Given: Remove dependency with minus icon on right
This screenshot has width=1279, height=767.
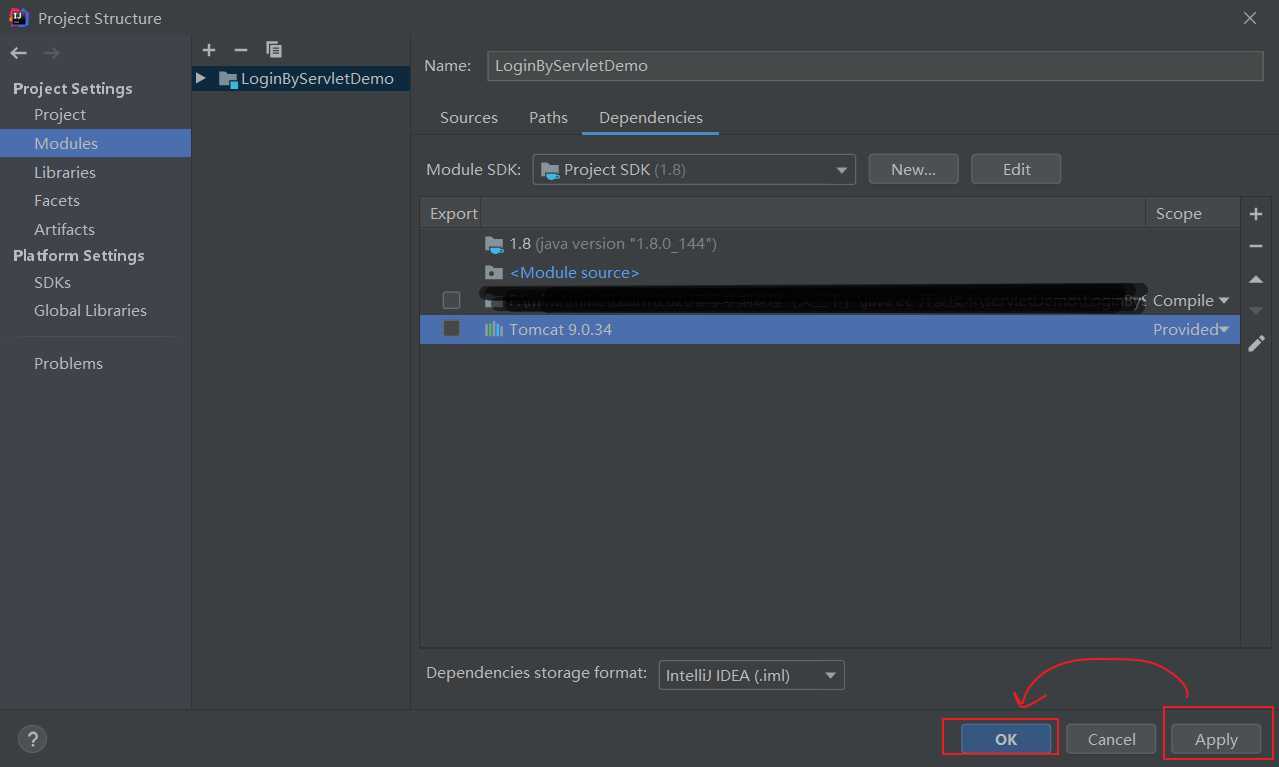Looking at the screenshot, I should [x=1257, y=246].
